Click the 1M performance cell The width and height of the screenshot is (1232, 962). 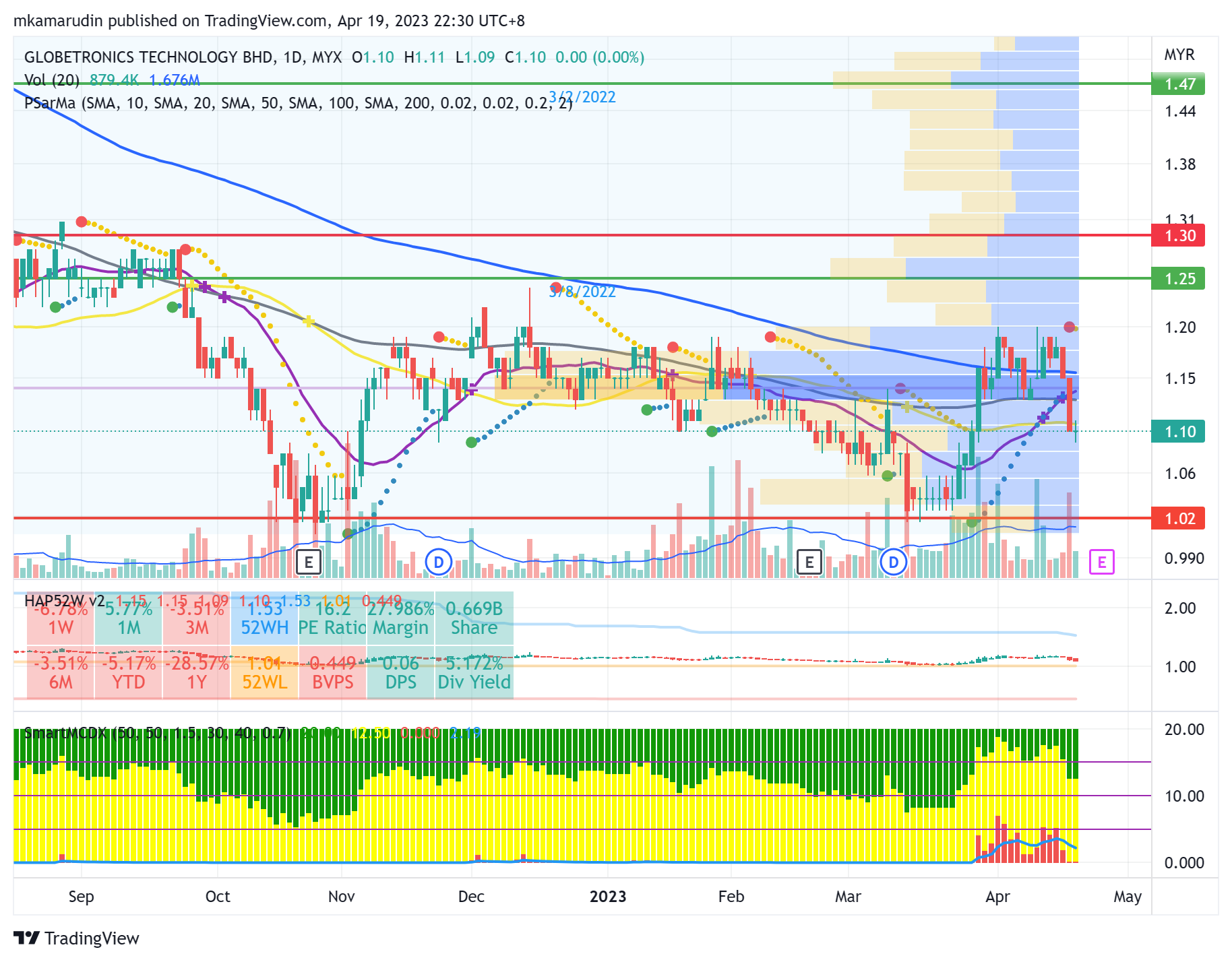(129, 618)
